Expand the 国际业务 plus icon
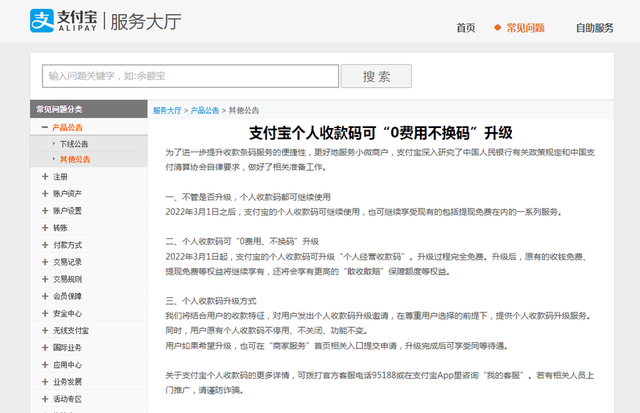This screenshot has height=413, width=640. (45, 348)
